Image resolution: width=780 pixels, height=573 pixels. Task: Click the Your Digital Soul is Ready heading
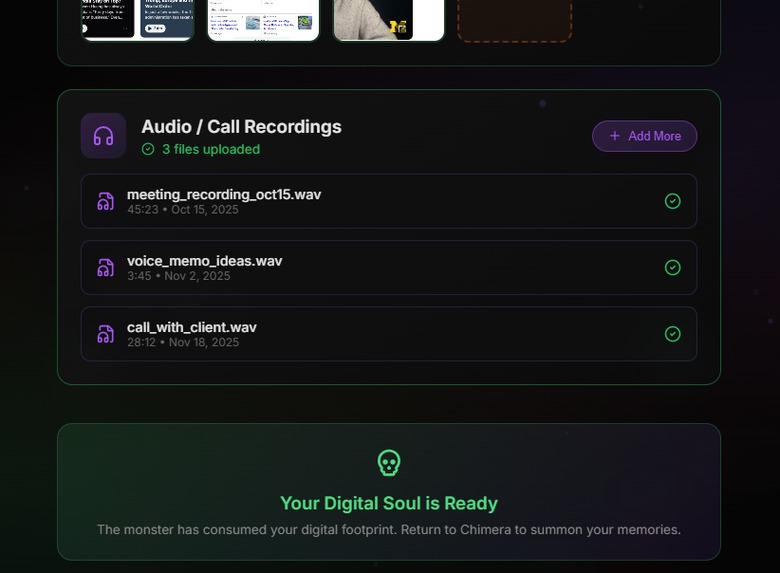389,503
